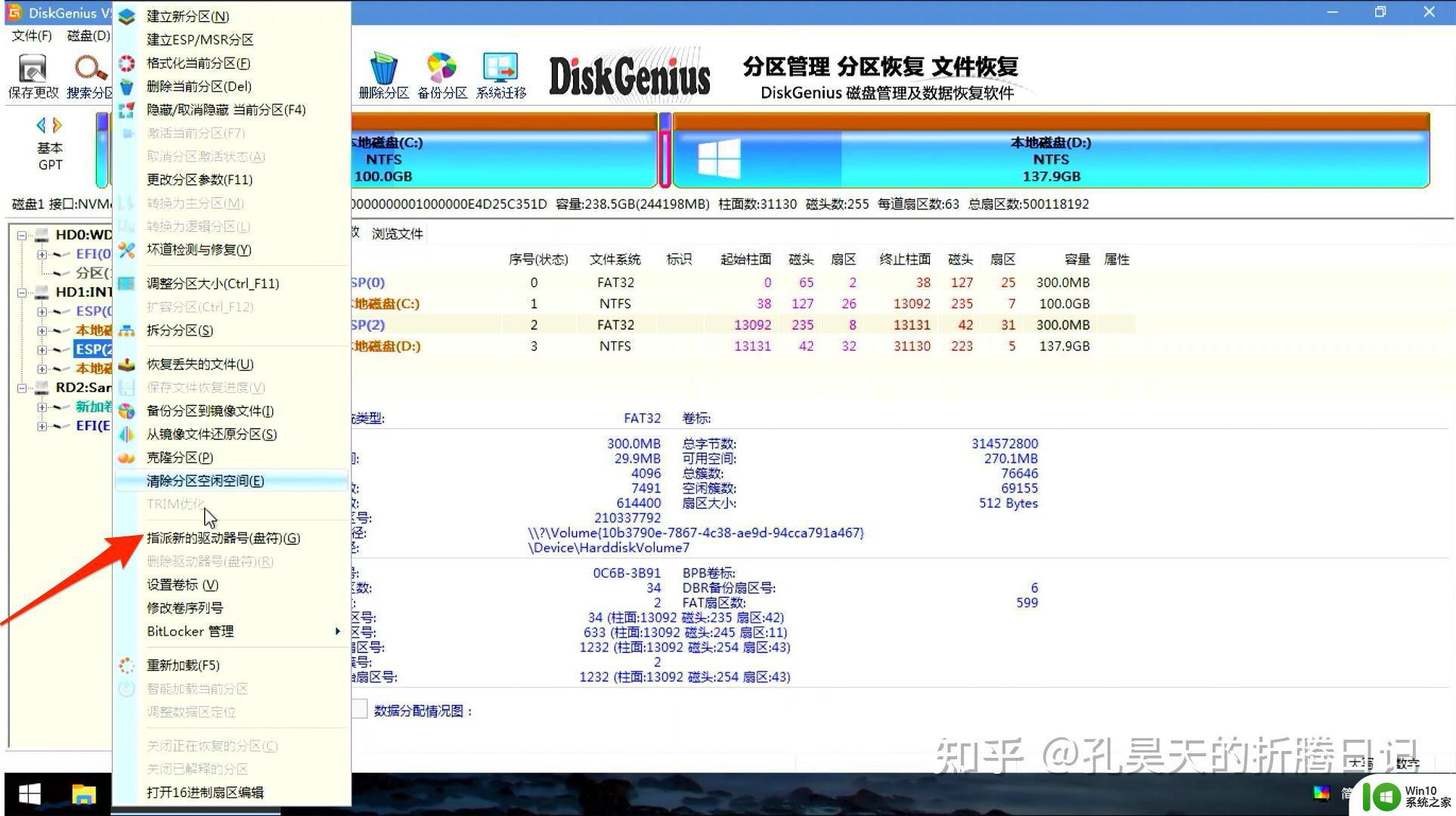Viewport: 1456px width, 816px height.
Task: Expand the selected ESP(2 tree node
Action: (x=42, y=350)
